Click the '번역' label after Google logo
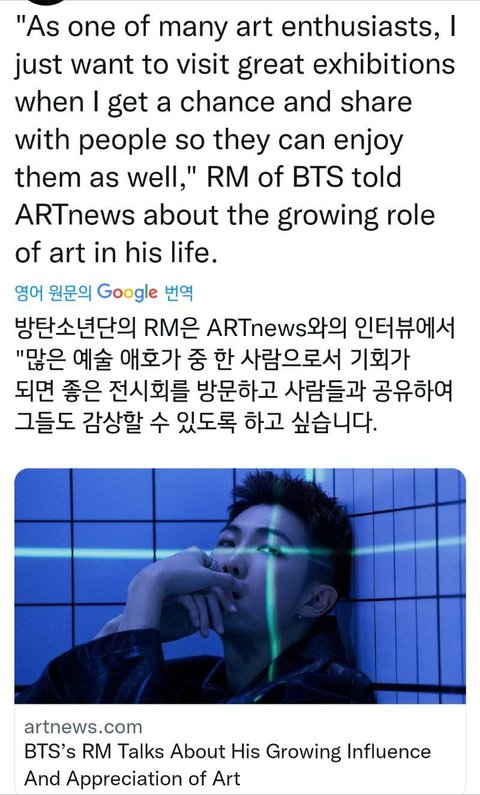 pos(176,293)
